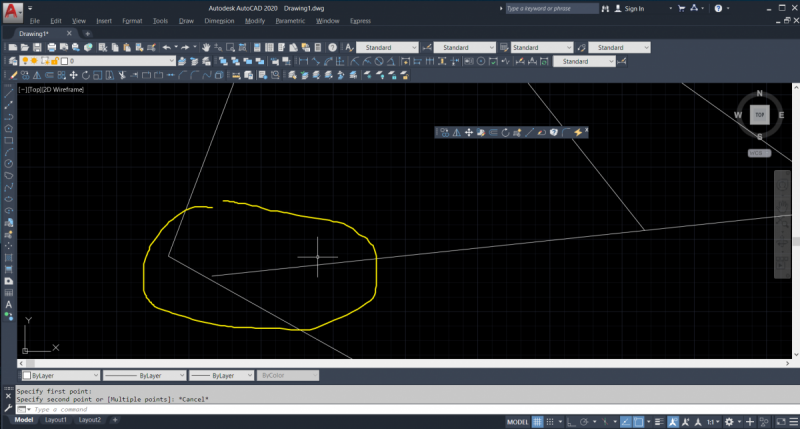This screenshot has height=429, width=800.
Task: Click the Type a command input field
Action: click(200, 409)
